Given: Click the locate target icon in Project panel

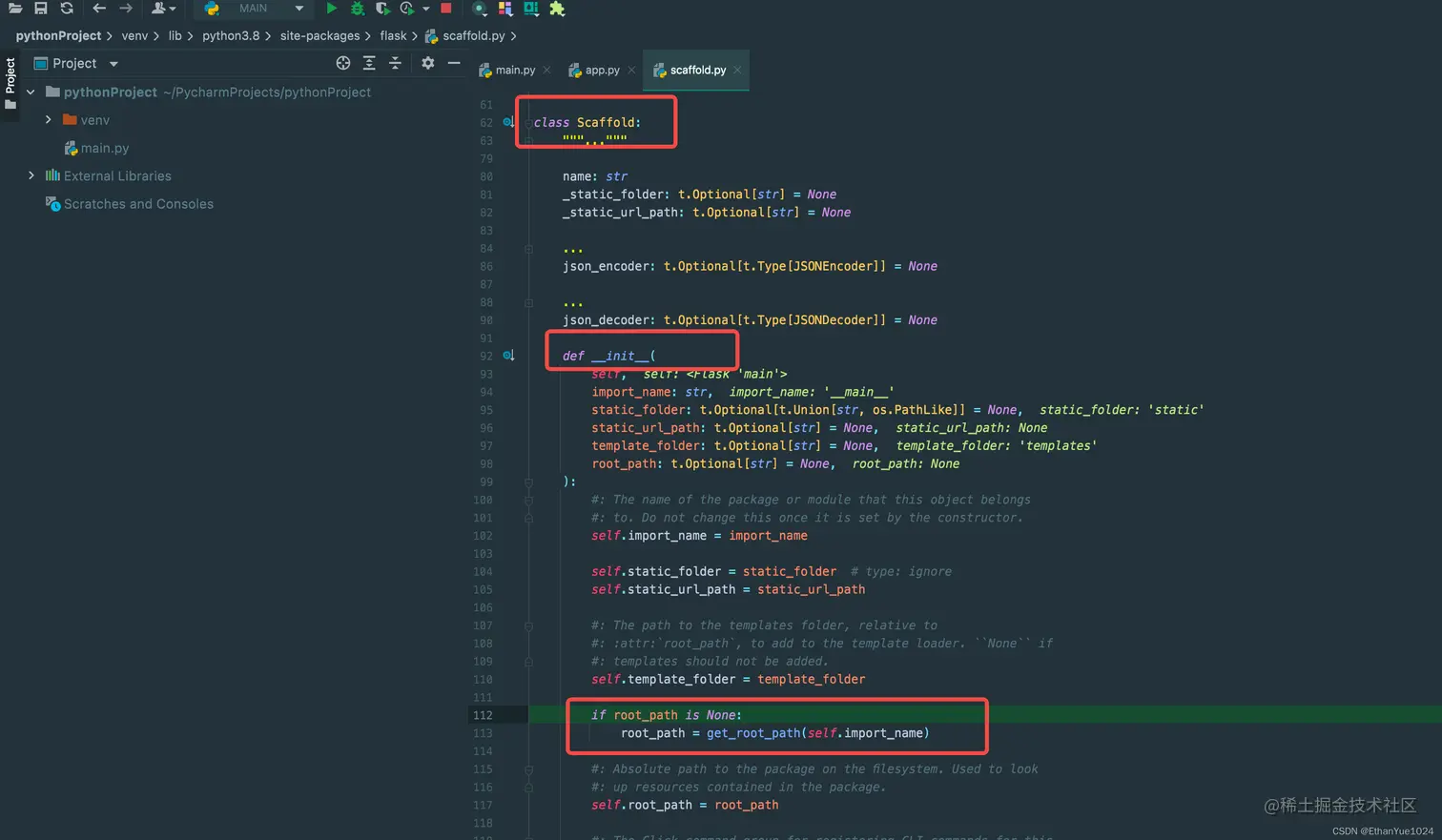Looking at the screenshot, I should point(343,63).
